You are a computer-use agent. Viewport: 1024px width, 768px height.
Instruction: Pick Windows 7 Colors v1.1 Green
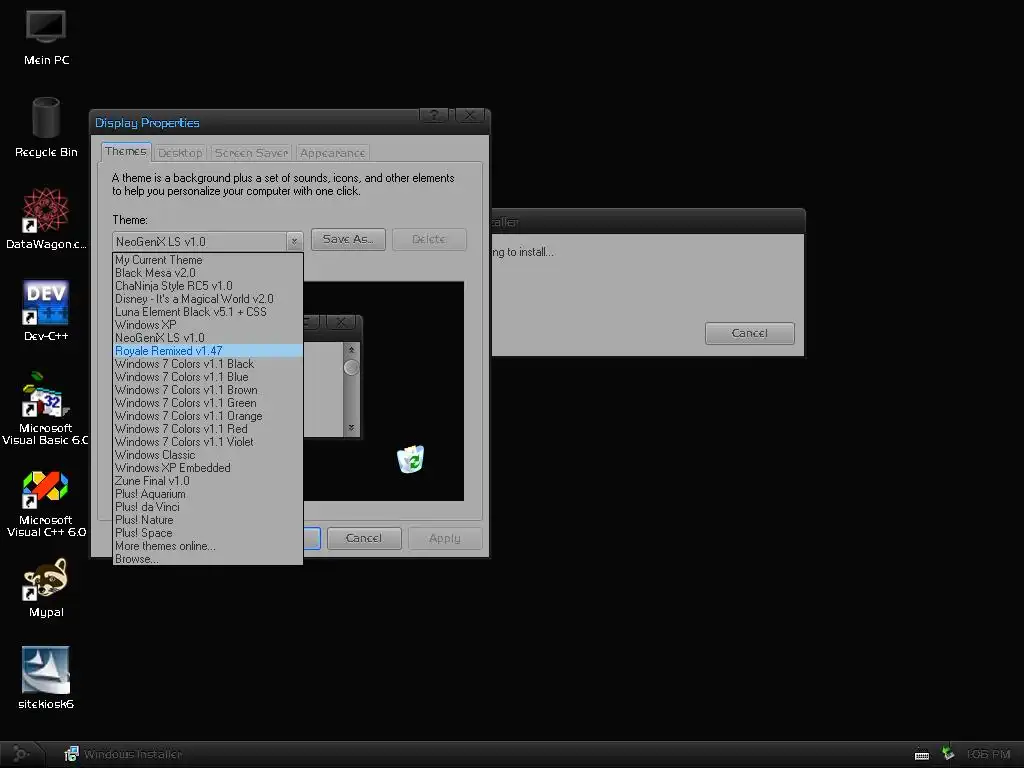(208, 403)
